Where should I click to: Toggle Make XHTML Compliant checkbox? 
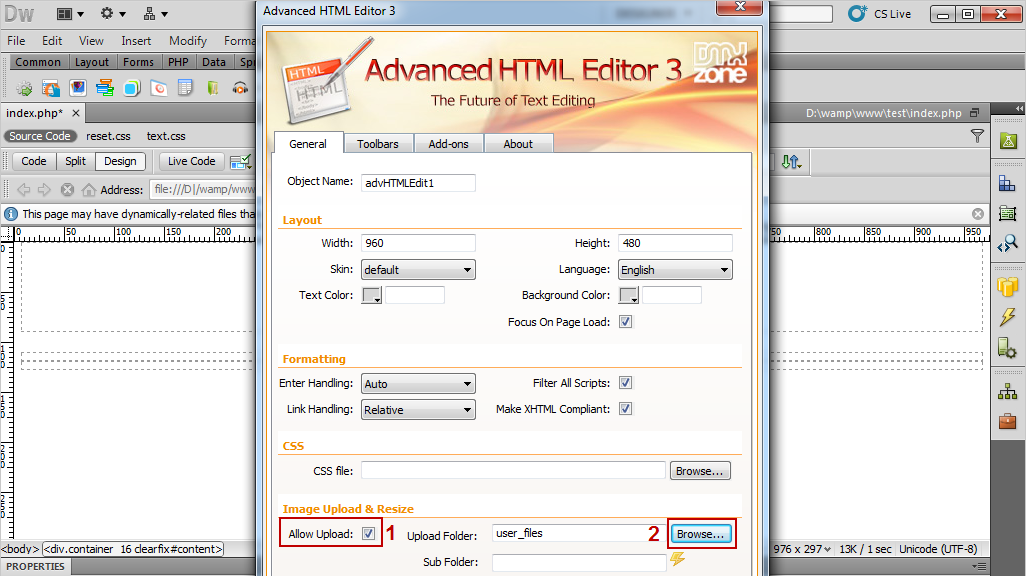pos(626,408)
